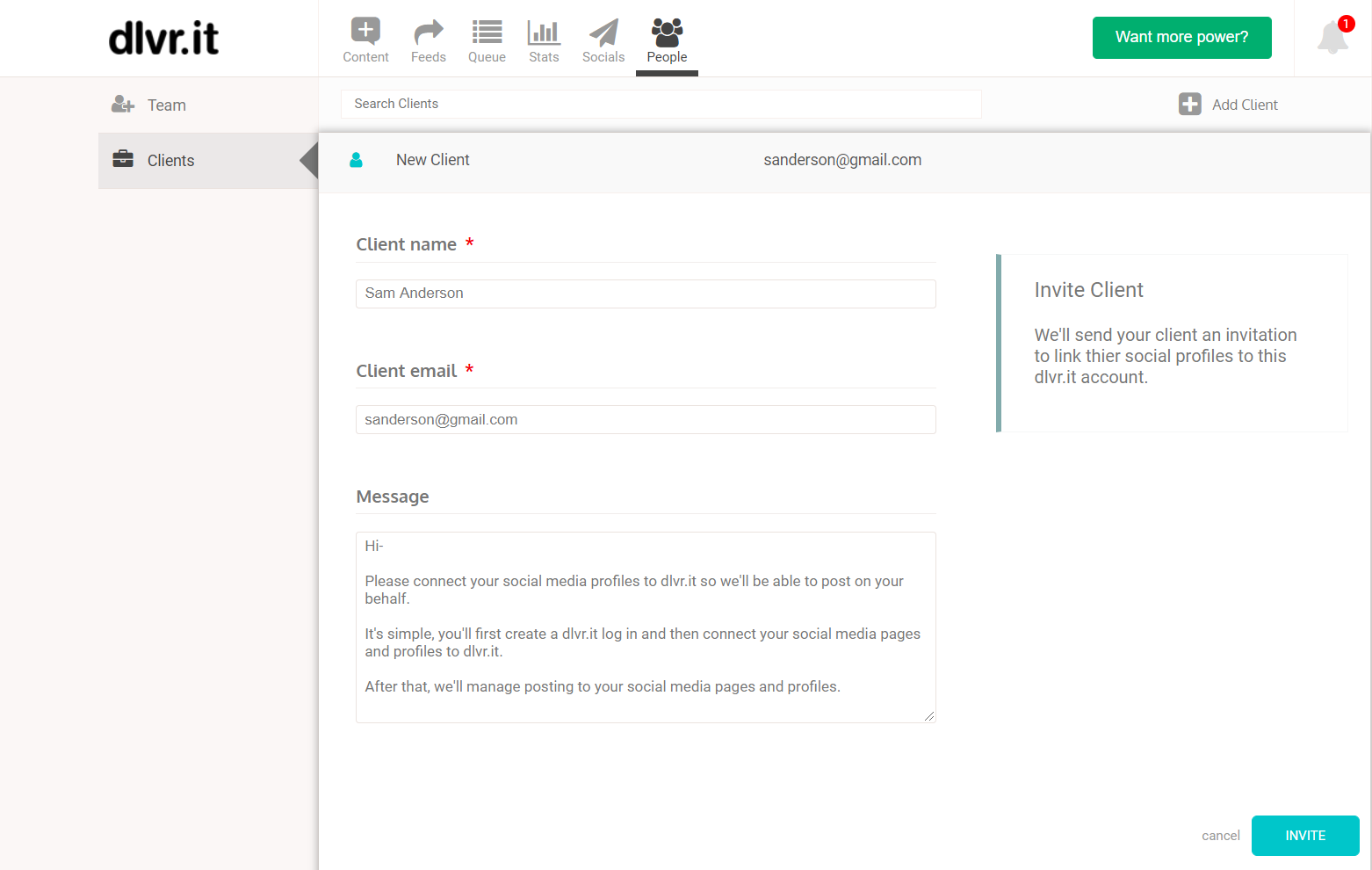The image size is (1372, 870).
Task: Open the Content tab
Action: pyautogui.click(x=365, y=40)
